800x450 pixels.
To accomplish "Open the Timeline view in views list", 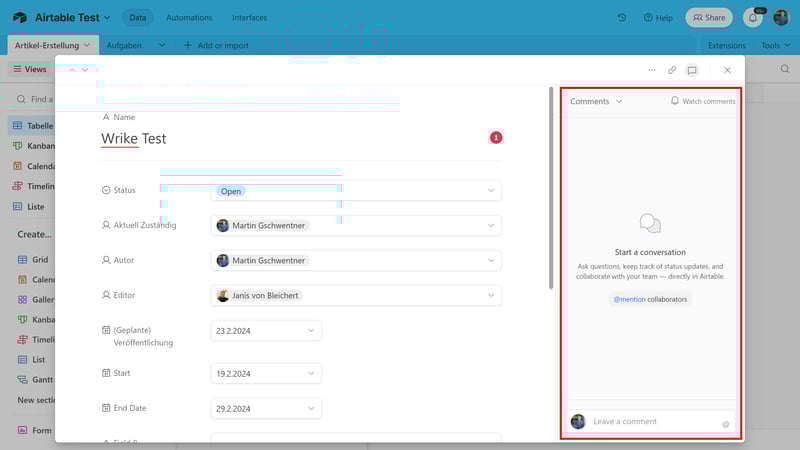I will [x=34, y=186].
